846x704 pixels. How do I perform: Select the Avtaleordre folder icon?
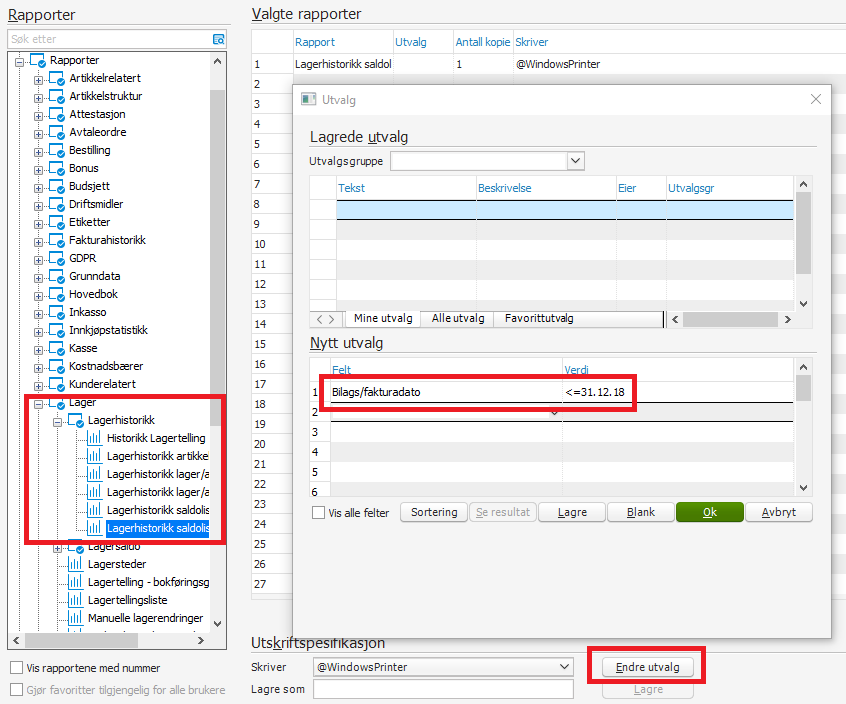click(x=57, y=133)
